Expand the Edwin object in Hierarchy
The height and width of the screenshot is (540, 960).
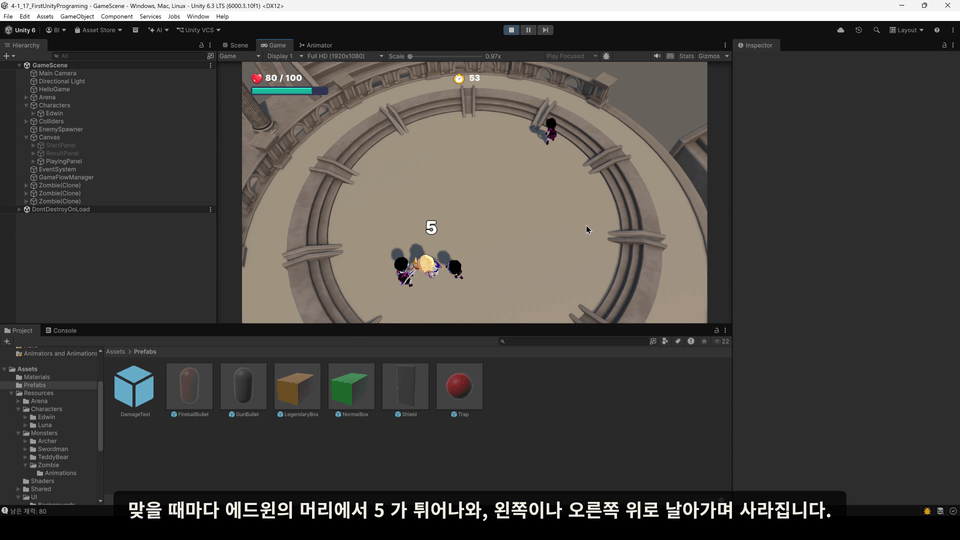click(x=33, y=113)
